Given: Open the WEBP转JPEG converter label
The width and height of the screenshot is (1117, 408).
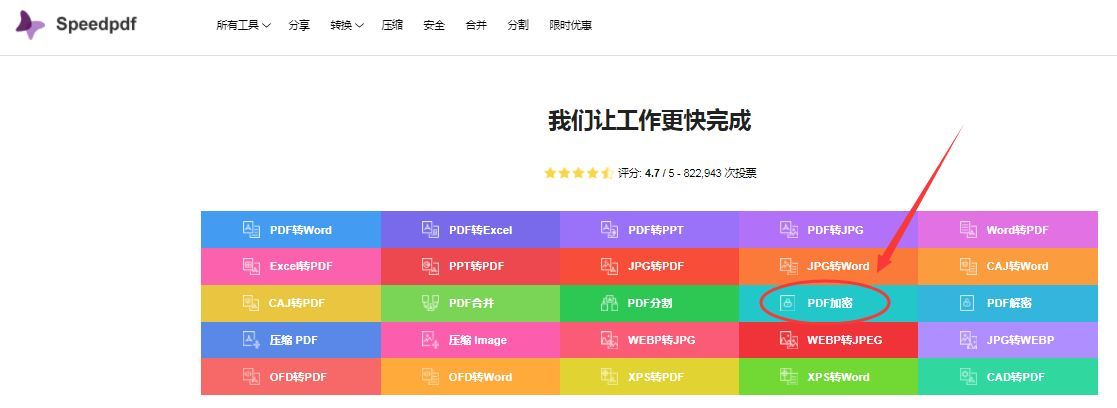Looking at the screenshot, I should [844, 340].
